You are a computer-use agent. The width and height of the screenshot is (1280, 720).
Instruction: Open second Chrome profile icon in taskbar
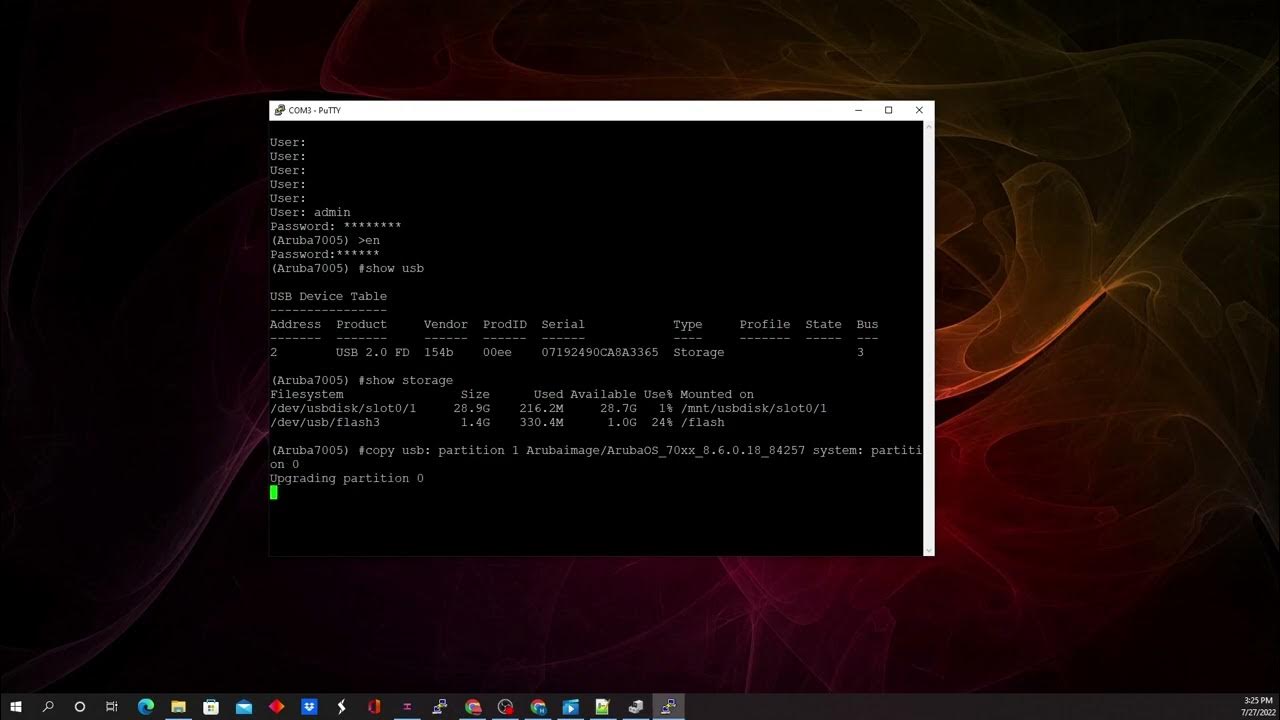pos(538,707)
